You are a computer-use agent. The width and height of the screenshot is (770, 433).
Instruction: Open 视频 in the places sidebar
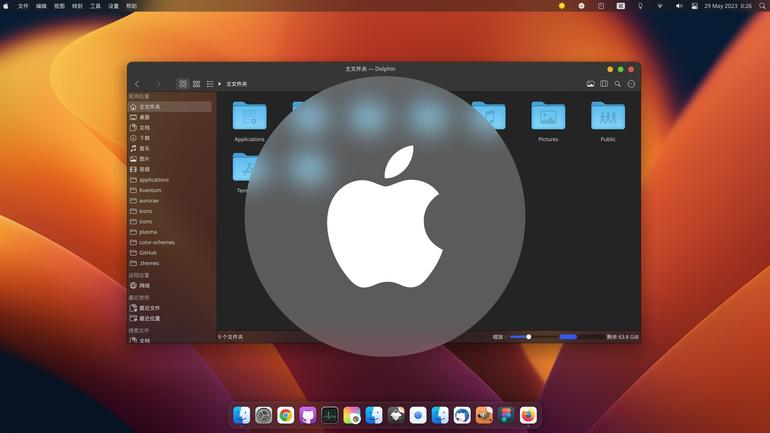(170, 169)
